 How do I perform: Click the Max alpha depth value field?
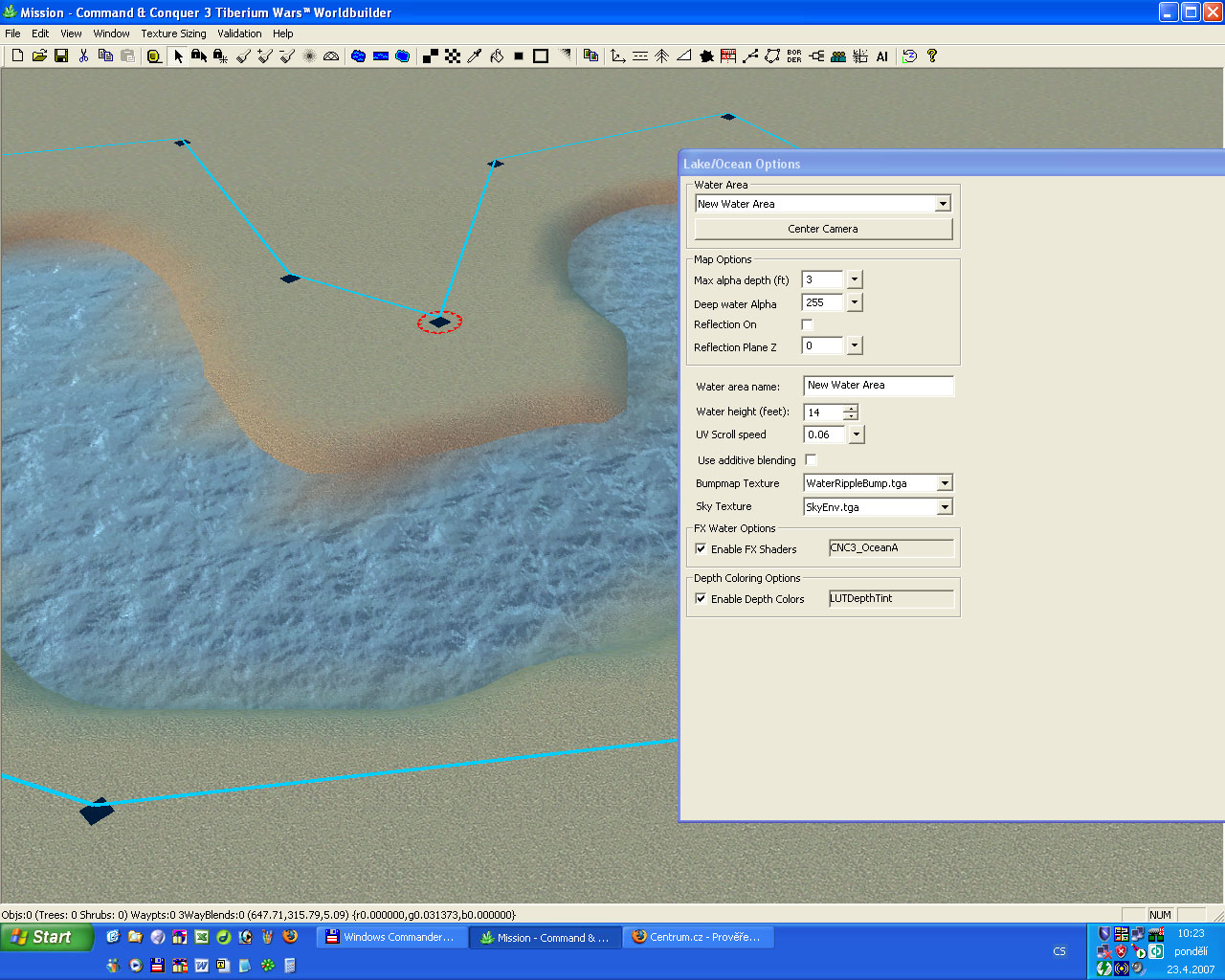tap(823, 280)
